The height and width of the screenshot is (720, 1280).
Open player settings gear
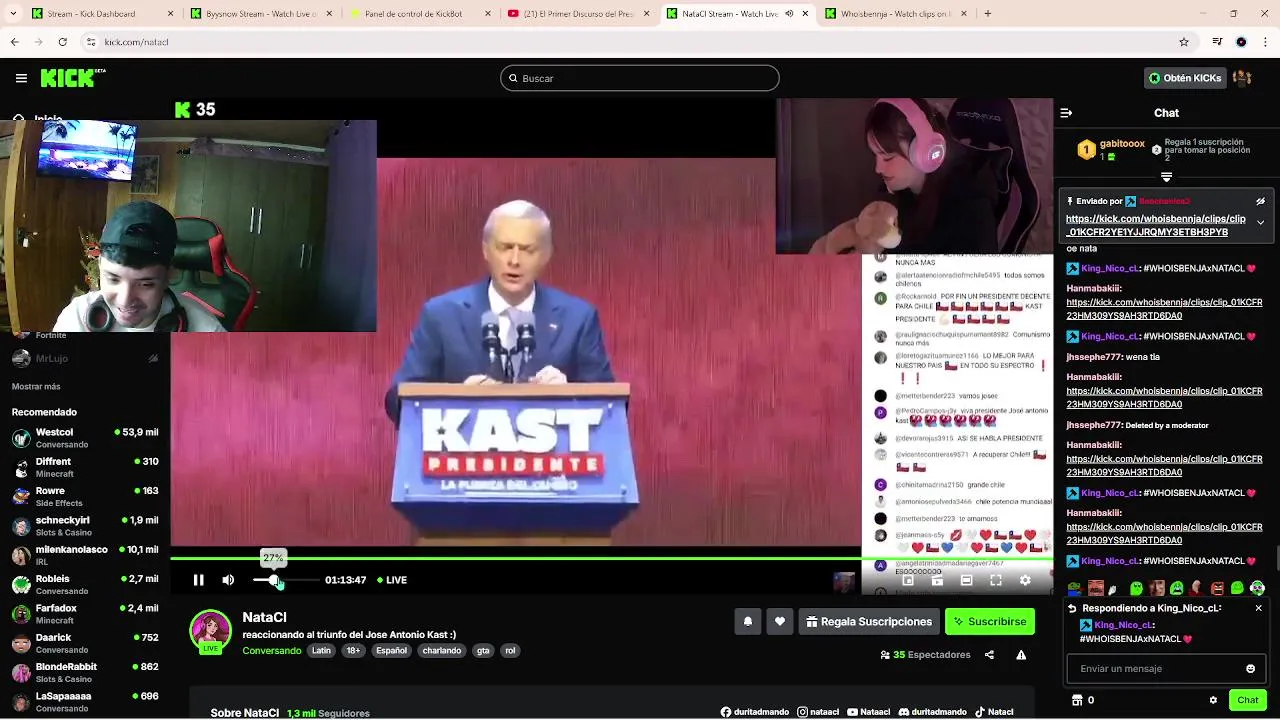[x=1025, y=580]
